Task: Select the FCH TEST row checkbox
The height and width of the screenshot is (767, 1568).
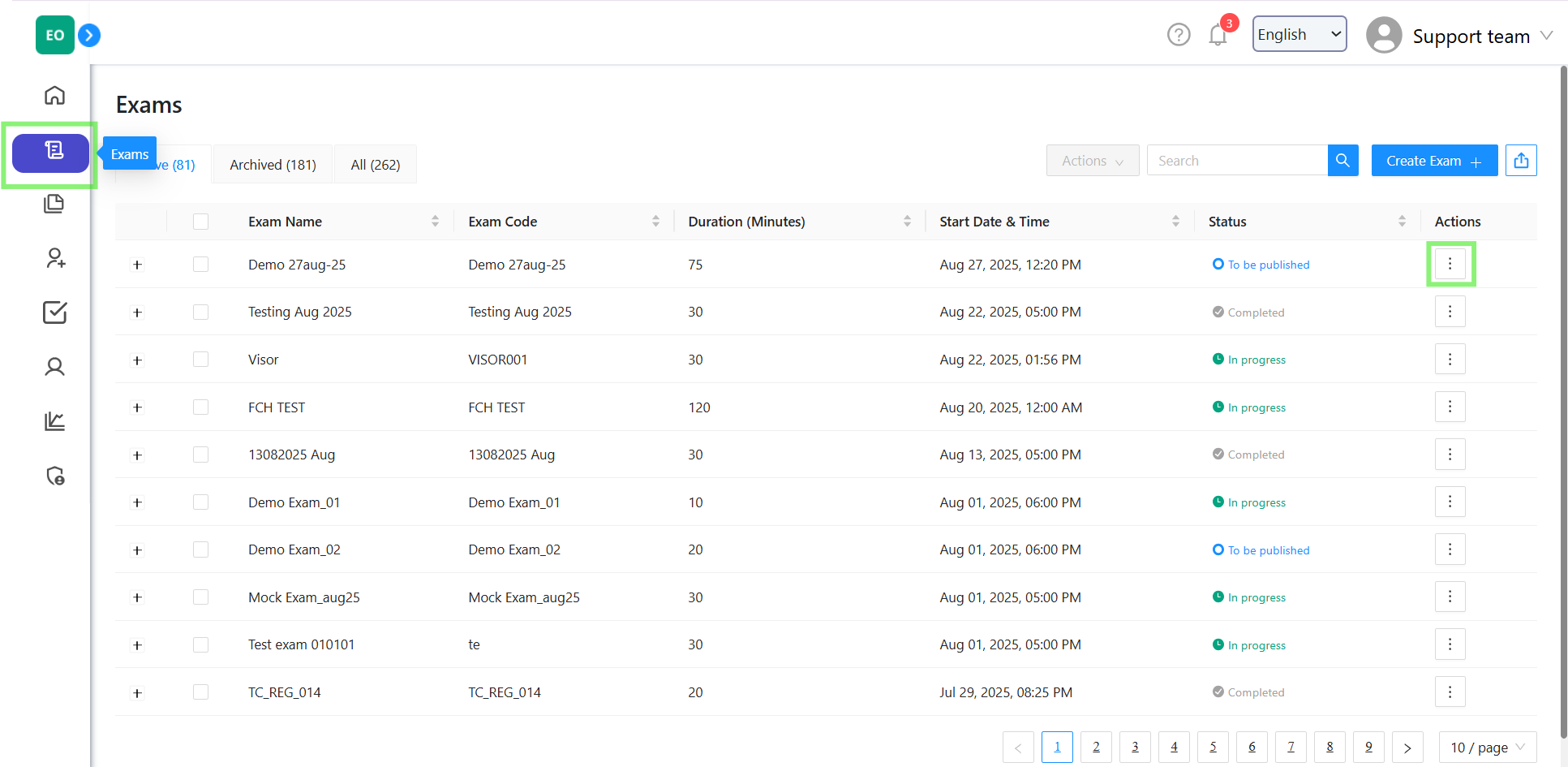Action: coord(201,407)
